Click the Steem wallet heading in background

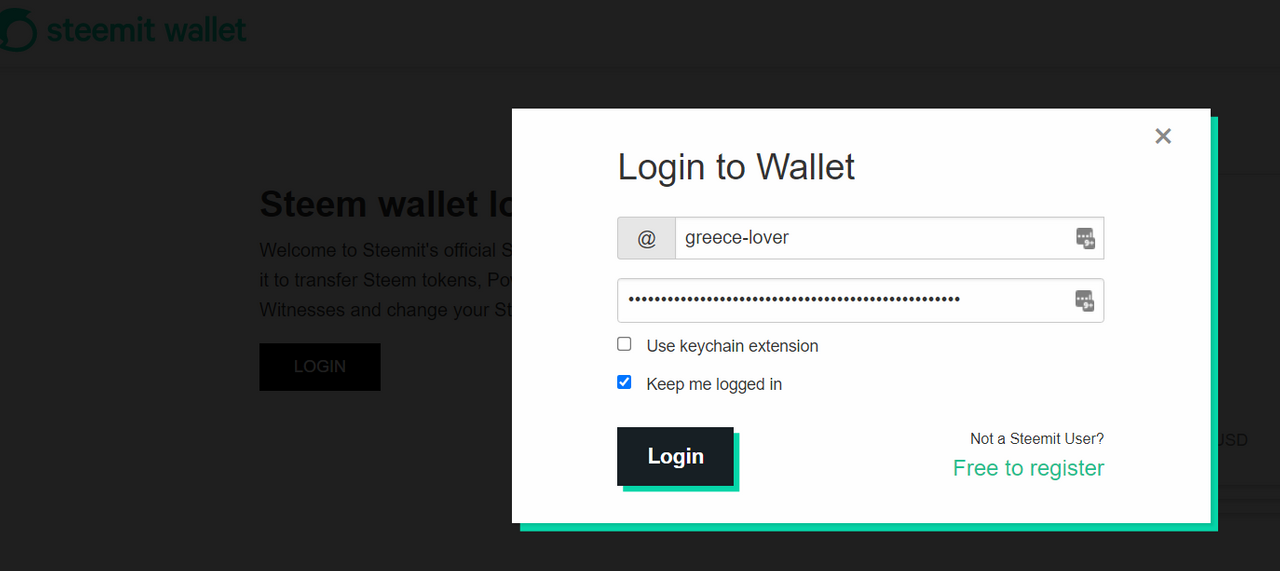tap(385, 204)
